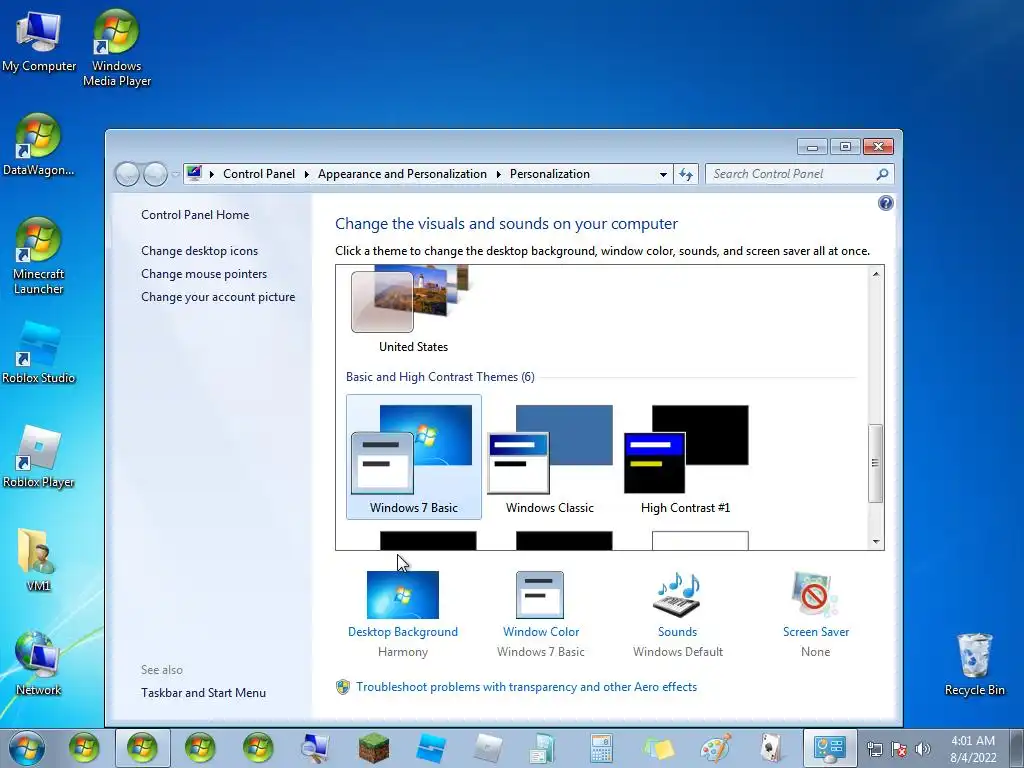Click the Sounds text link

coord(677,632)
